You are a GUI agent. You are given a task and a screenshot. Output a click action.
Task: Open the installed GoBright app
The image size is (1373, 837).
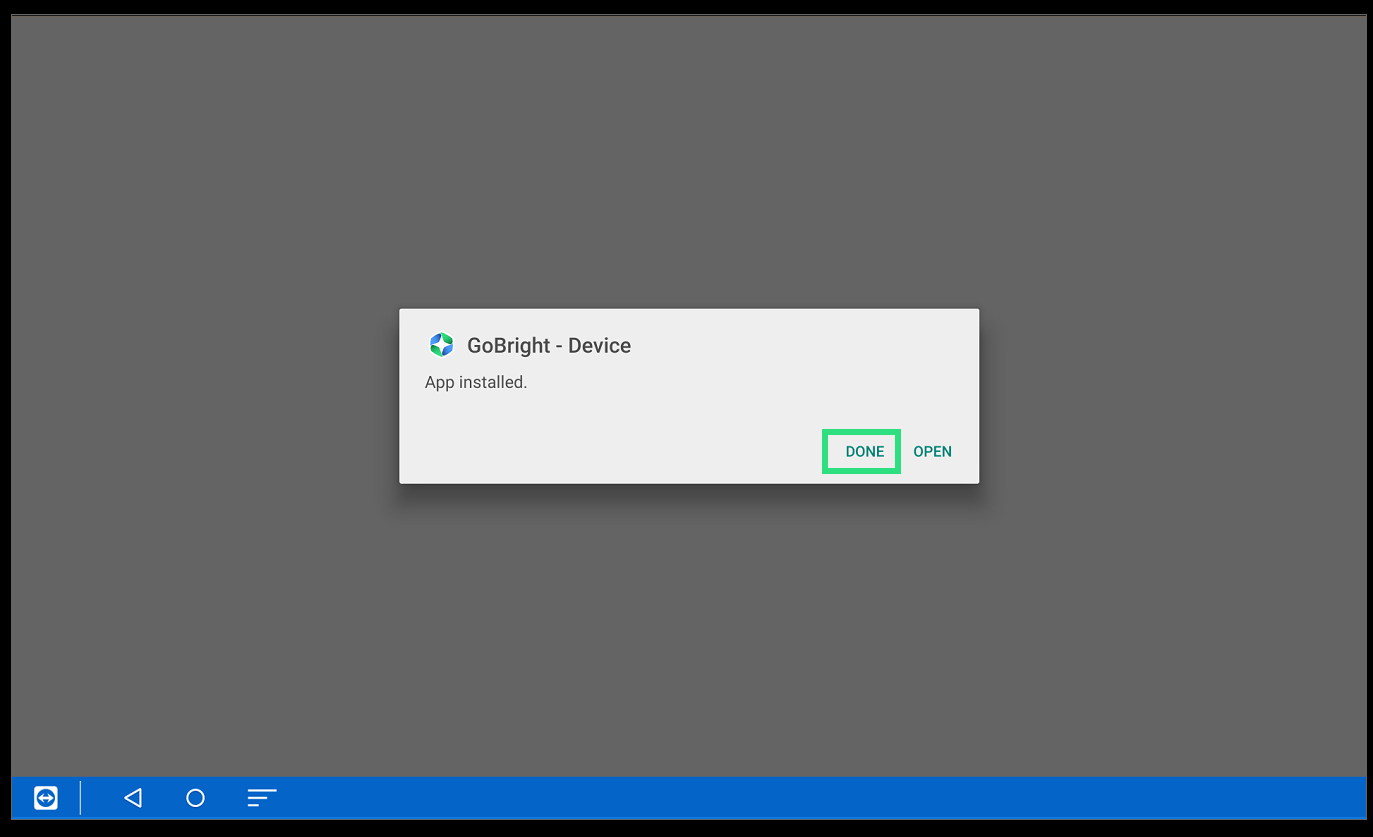932,452
